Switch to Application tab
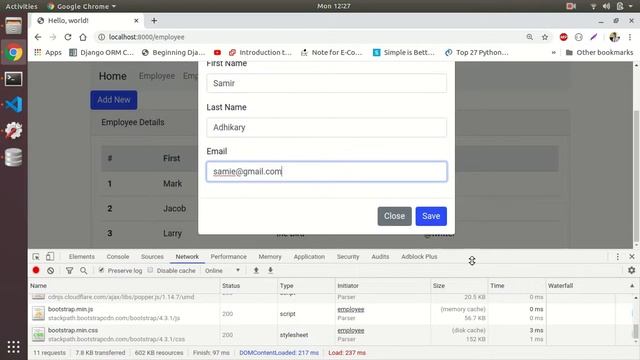Viewport: 640px width, 360px height. [309, 257]
